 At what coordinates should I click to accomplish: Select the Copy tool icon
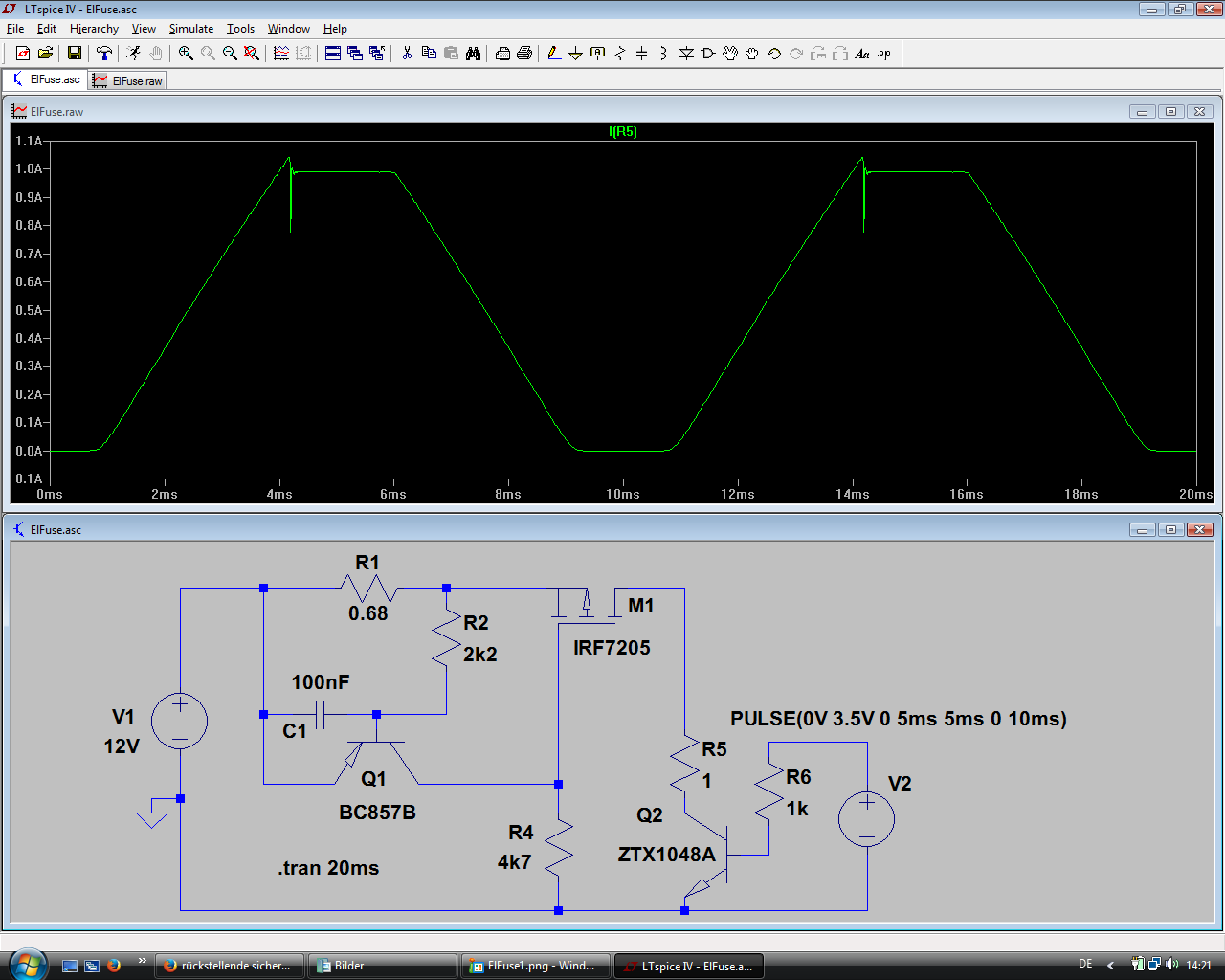(429, 54)
